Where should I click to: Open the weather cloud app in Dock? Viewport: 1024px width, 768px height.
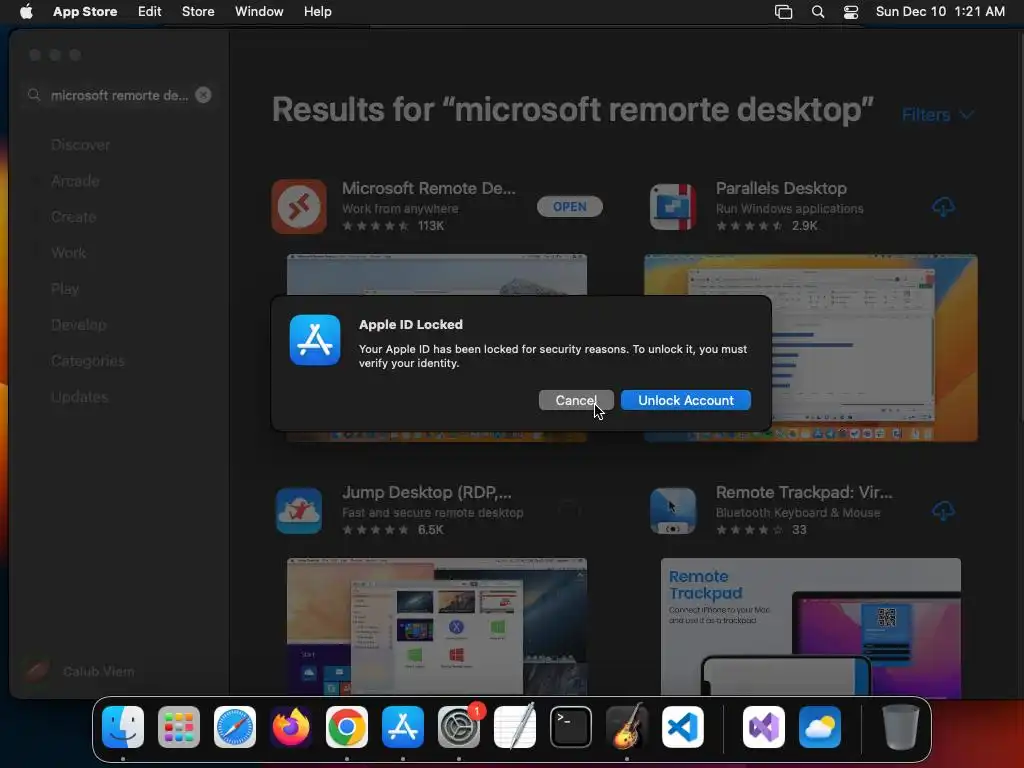coord(820,727)
